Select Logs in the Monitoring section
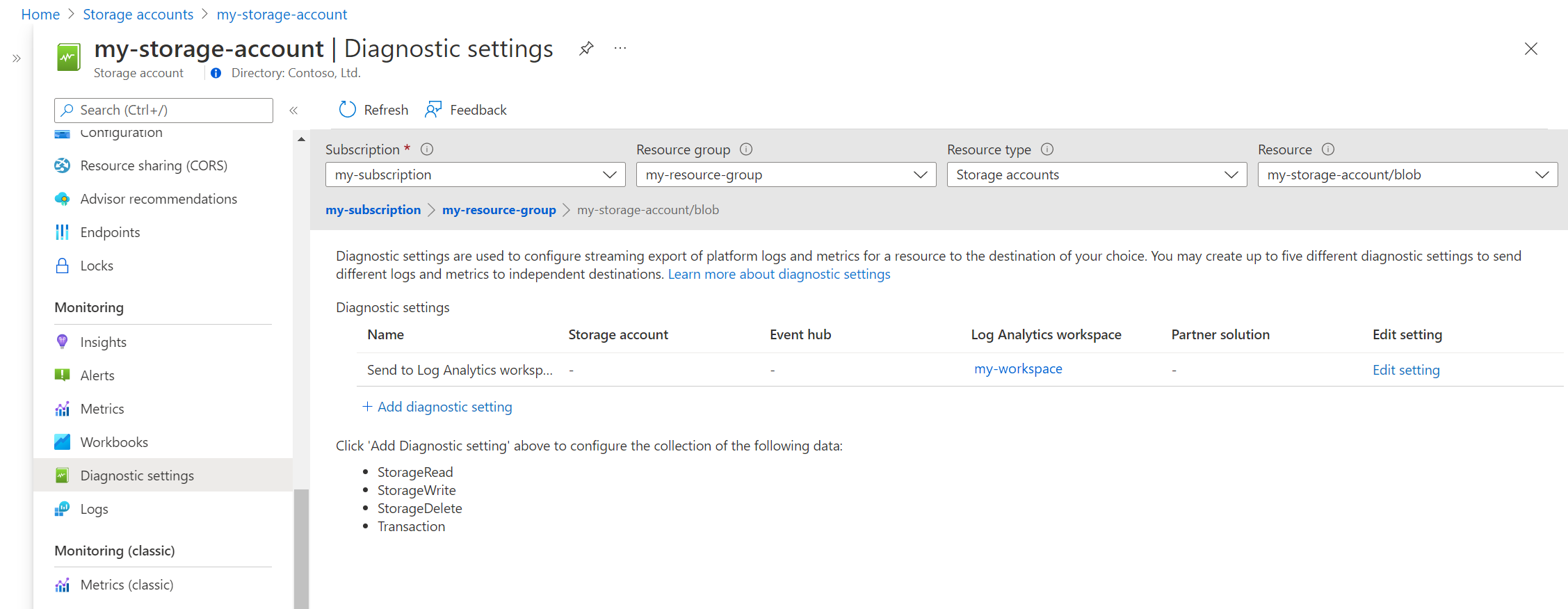Viewport: 1568px width, 609px height. point(94,509)
